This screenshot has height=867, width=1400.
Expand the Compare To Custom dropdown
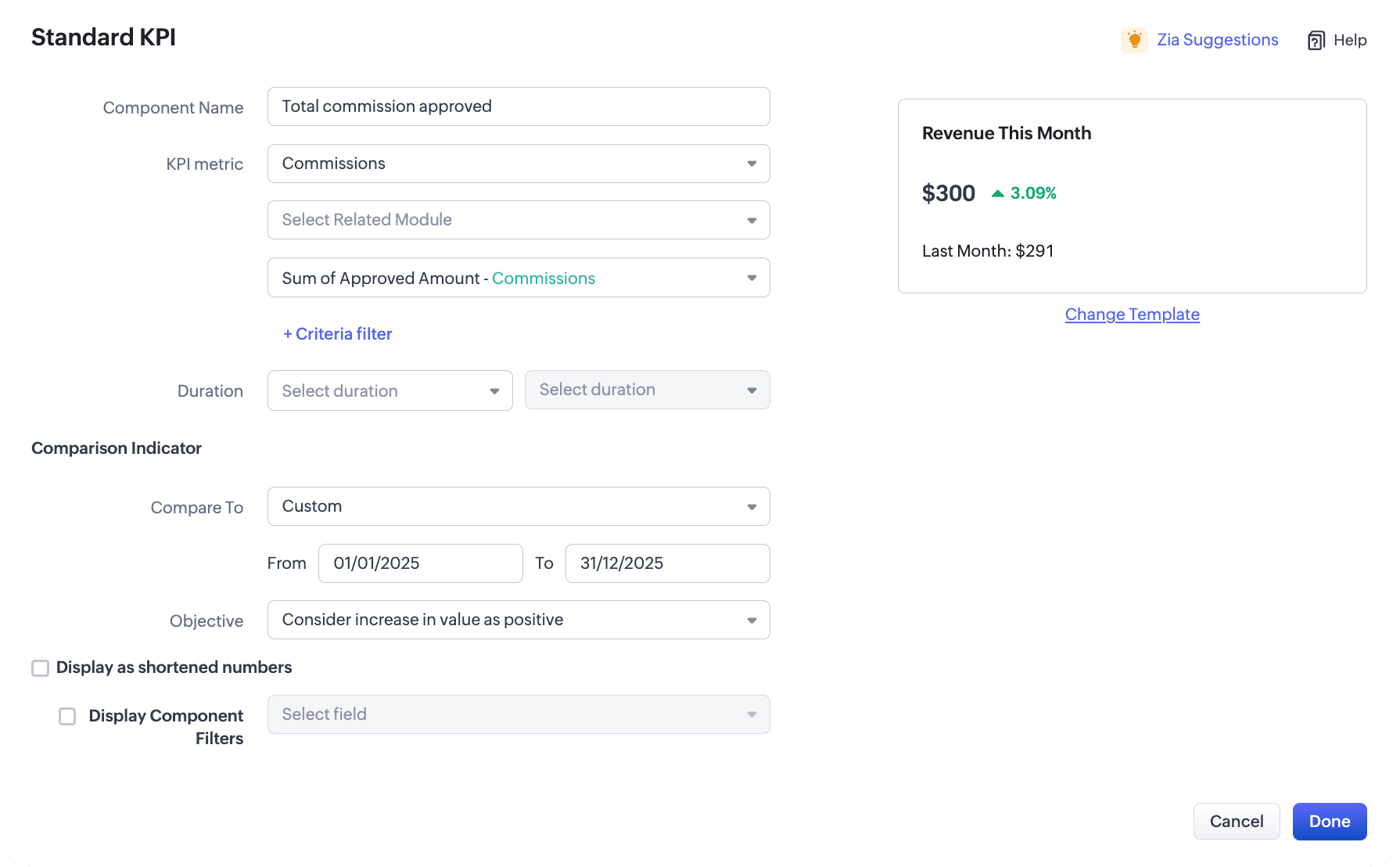pyautogui.click(x=519, y=506)
